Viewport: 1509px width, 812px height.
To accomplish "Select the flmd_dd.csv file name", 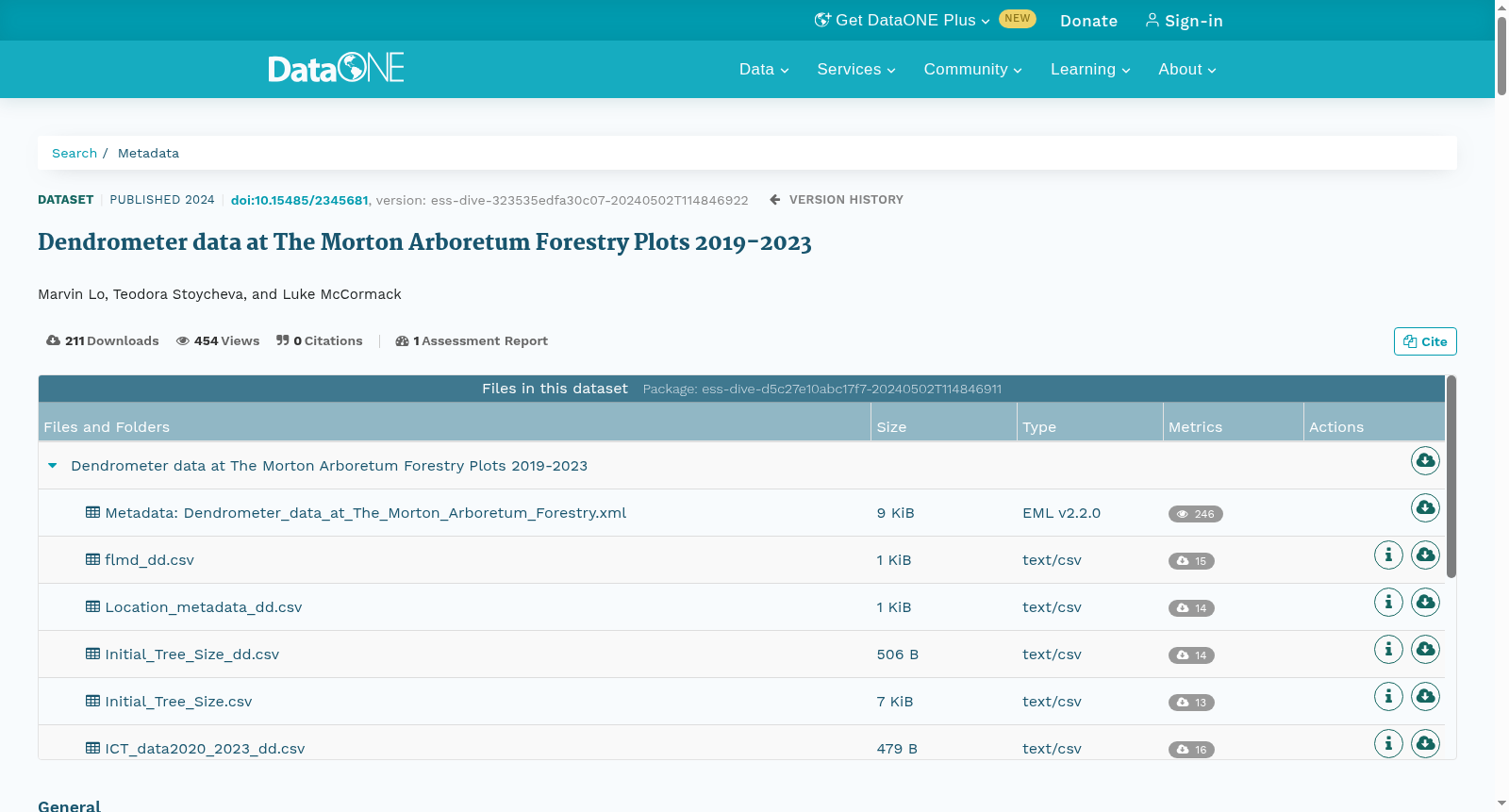I will 150,560.
